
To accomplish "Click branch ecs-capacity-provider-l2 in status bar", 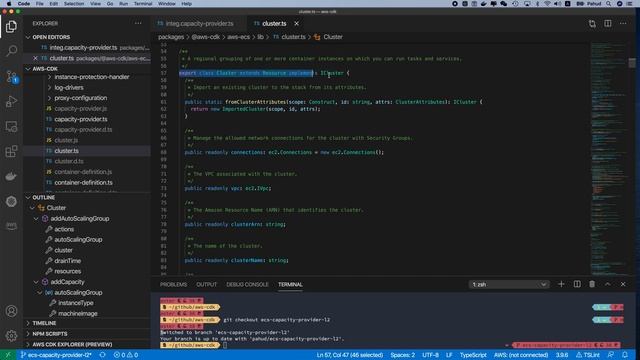I will pyautogui.click(x=56, y=355).
